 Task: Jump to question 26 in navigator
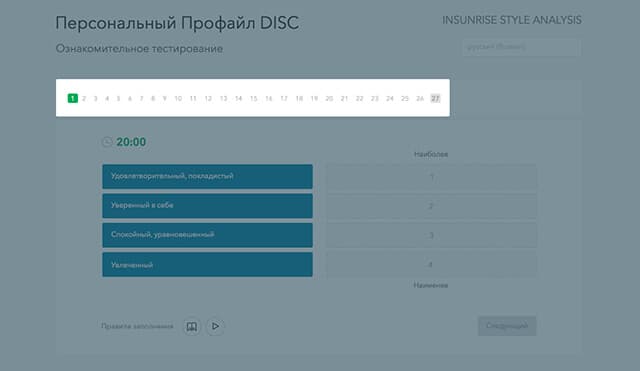pos(420,98)
